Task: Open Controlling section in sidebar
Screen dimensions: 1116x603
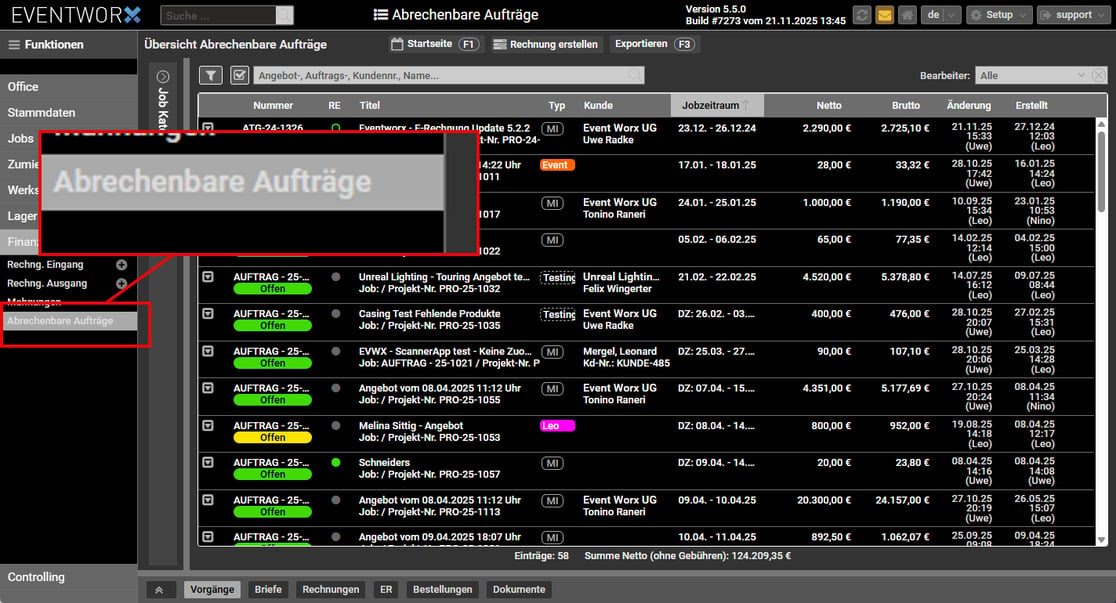Action: coord(36,577)
